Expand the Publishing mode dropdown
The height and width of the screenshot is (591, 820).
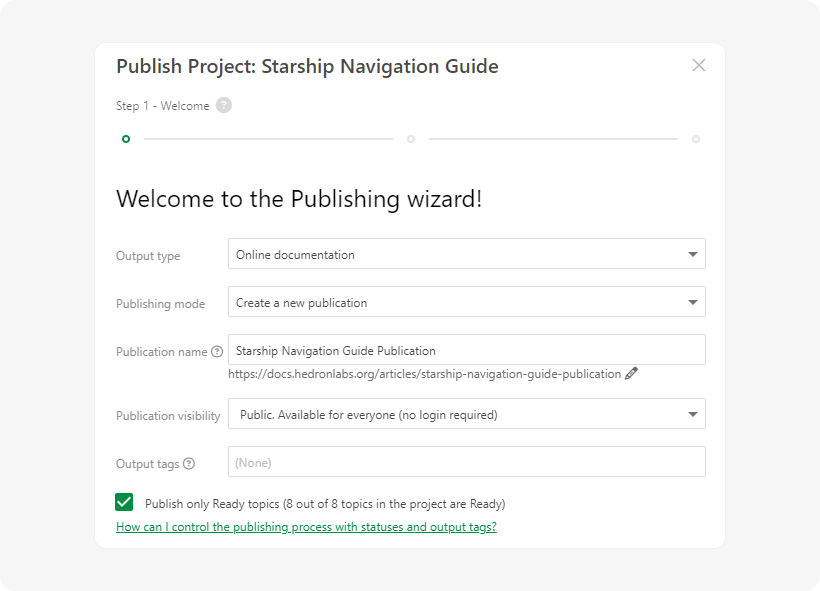[x=466, y=302]
